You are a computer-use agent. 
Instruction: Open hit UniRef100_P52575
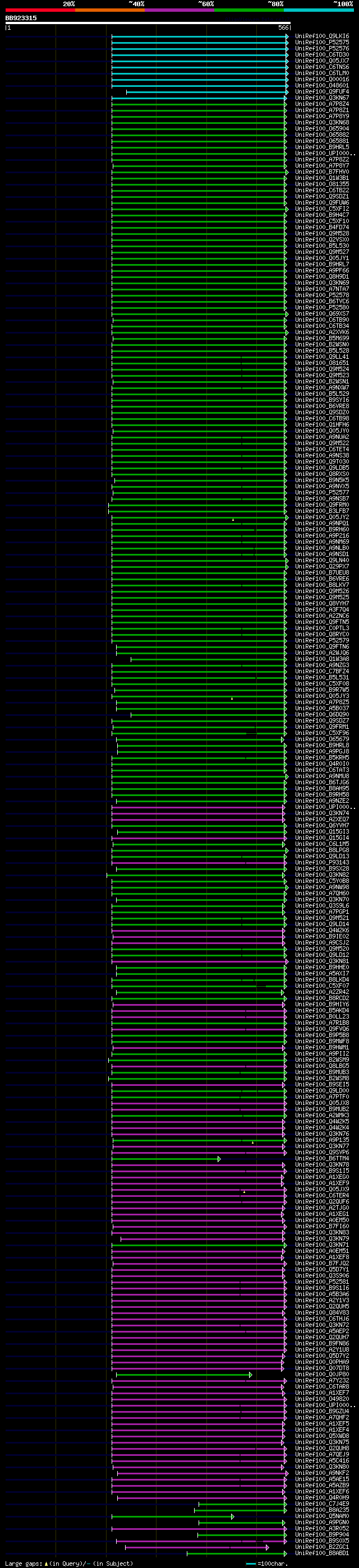point(323,43)
